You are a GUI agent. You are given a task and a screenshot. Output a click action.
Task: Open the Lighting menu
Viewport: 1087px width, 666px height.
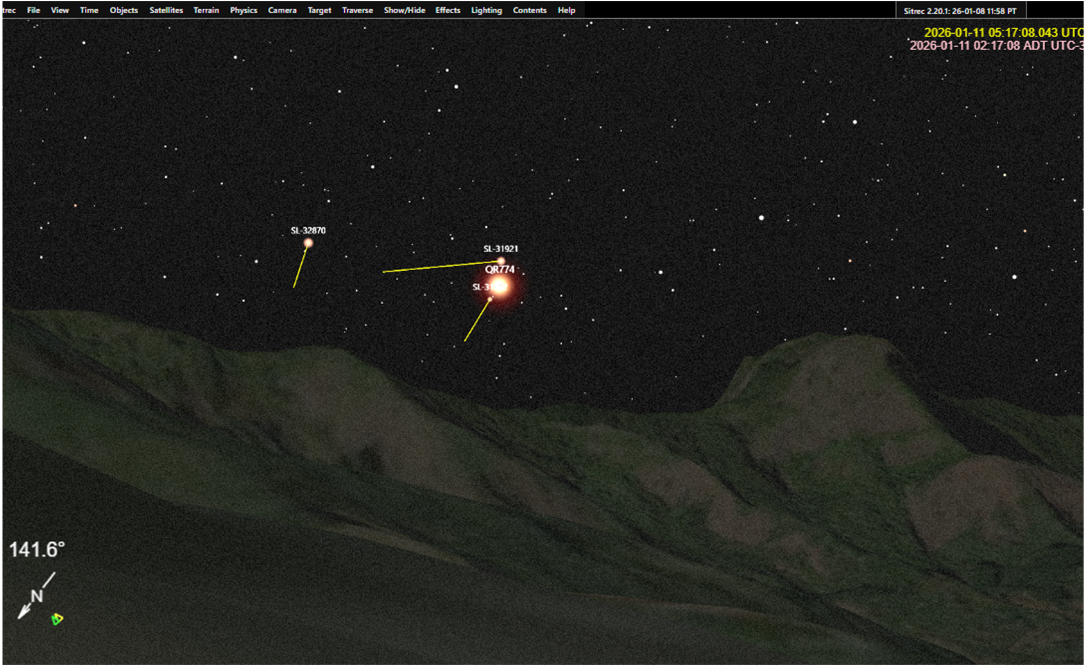click(x=487, y=10)
